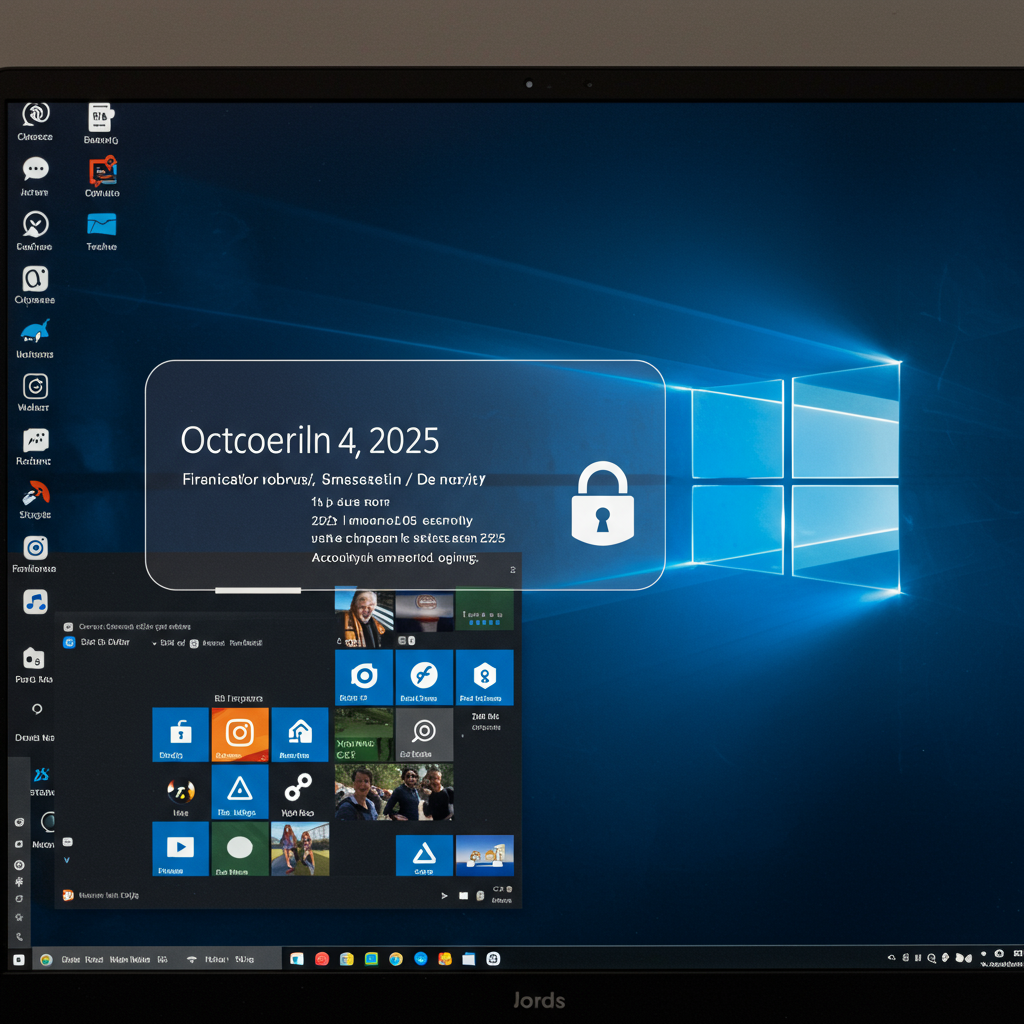This screenshot has height=1024, width=1024.
Task: Open the blue whale desktop icon
Action: [x=35, y=332]
